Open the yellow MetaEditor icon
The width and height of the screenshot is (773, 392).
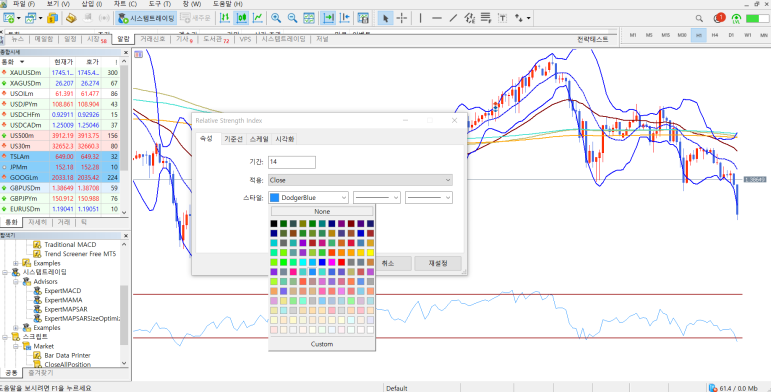pos(71,18)
